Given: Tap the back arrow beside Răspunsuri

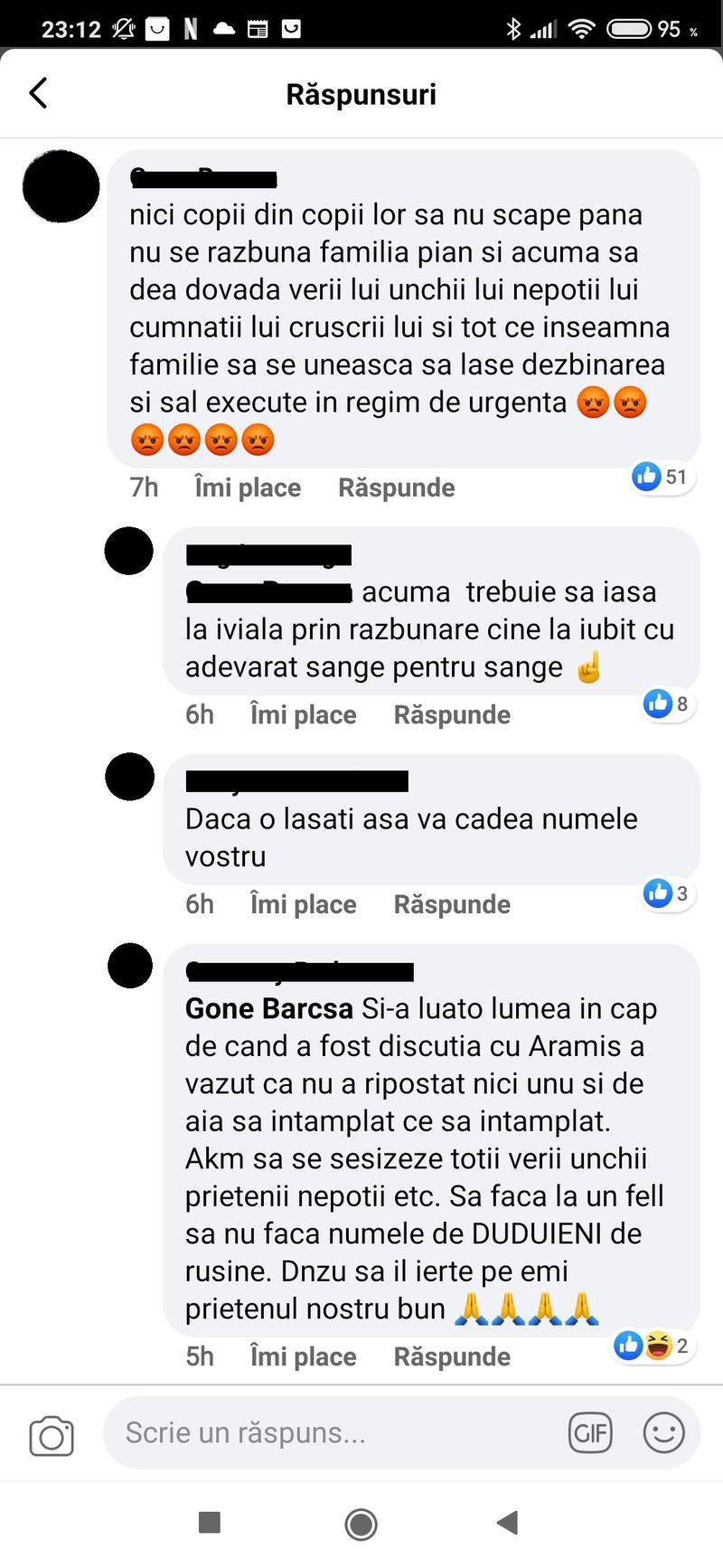Looking at the screenshot, I should [38, 93].
